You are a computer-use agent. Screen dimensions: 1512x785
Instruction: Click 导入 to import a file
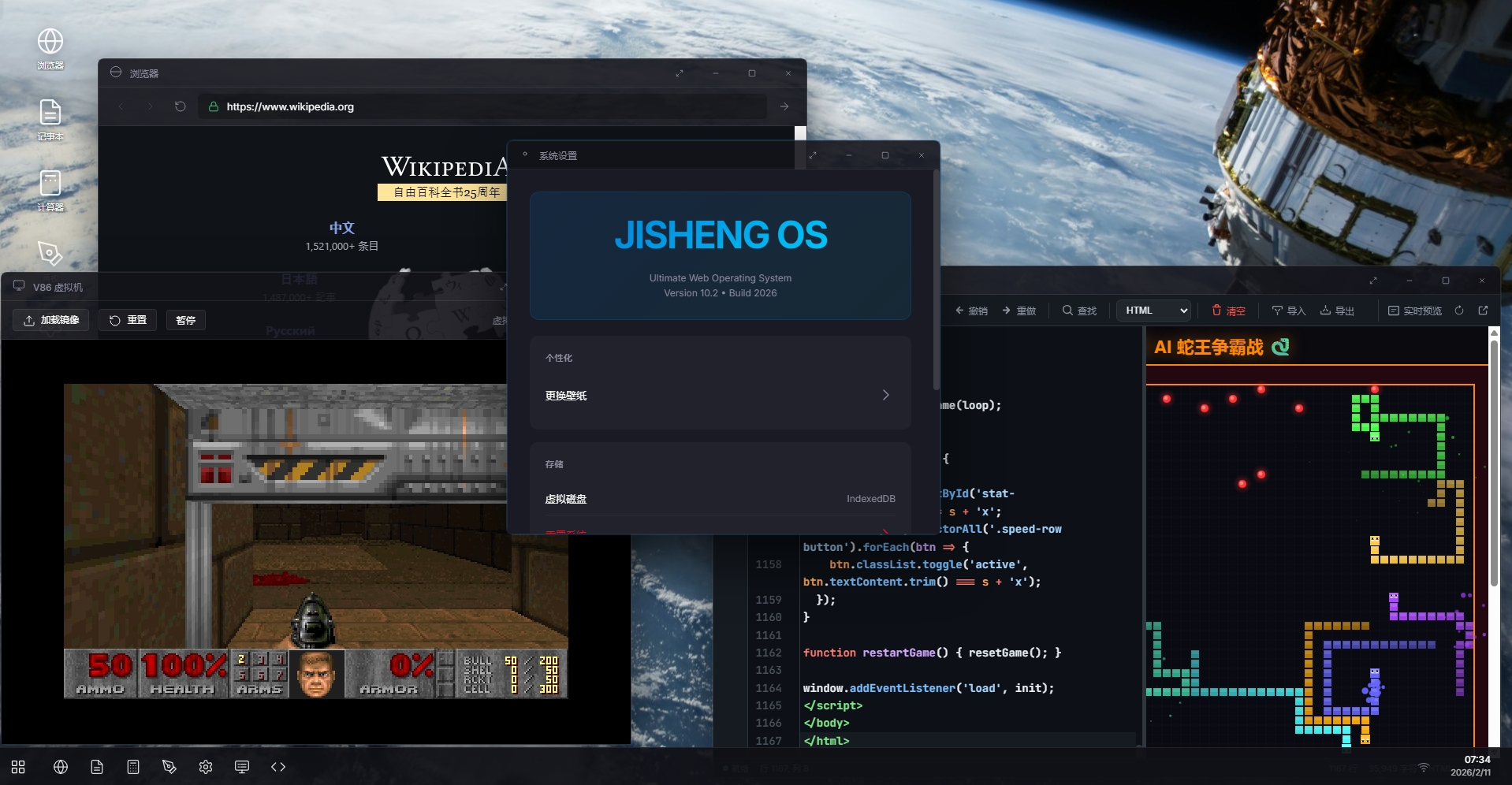1288,311
